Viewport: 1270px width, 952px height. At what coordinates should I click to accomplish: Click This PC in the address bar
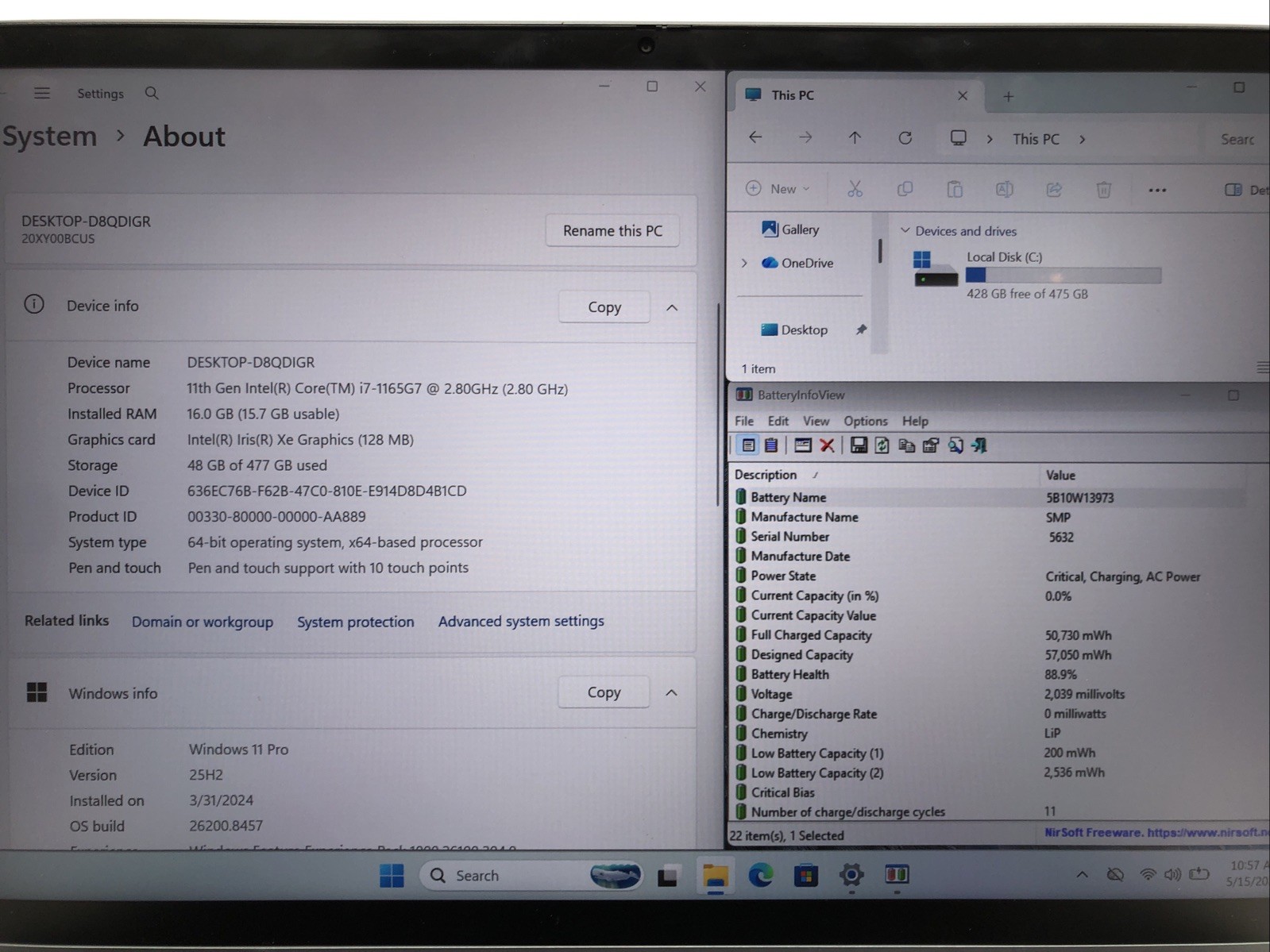(x=1036, y=139)
